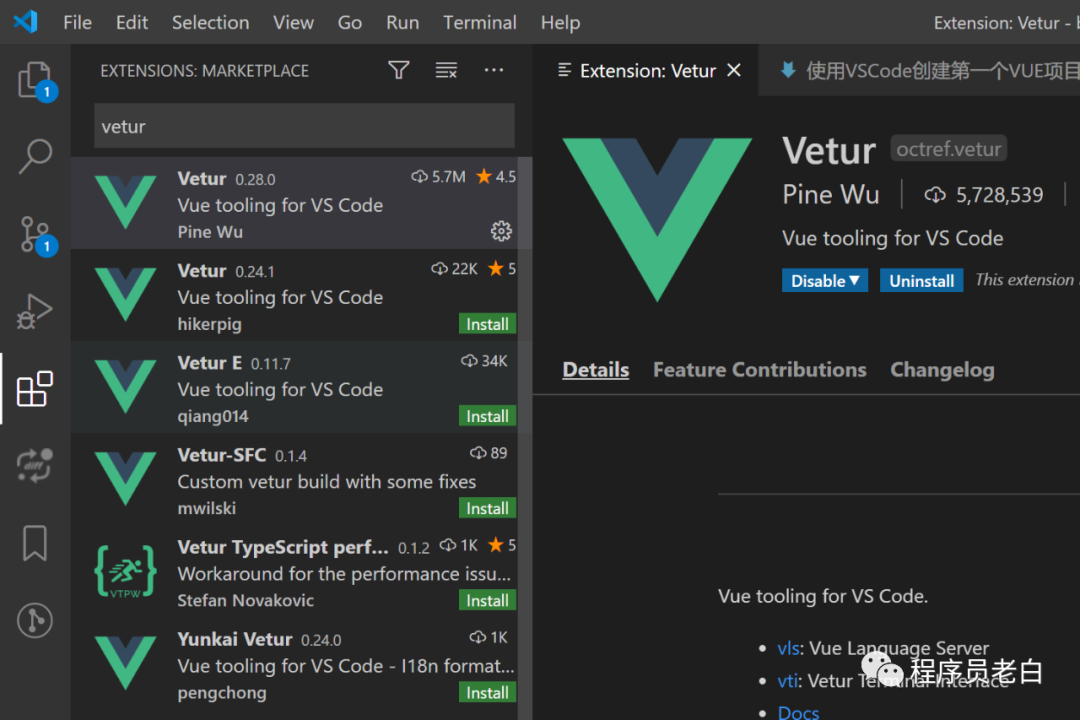Open the Views and More Actions ellipsis
This screenshot has height=720, width=1080.
494,70
